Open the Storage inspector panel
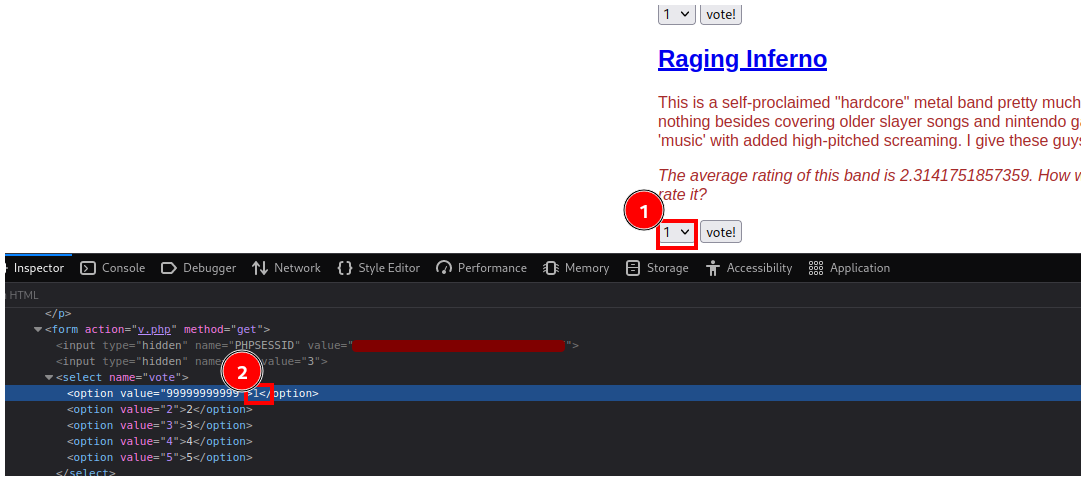 (657, 268)
